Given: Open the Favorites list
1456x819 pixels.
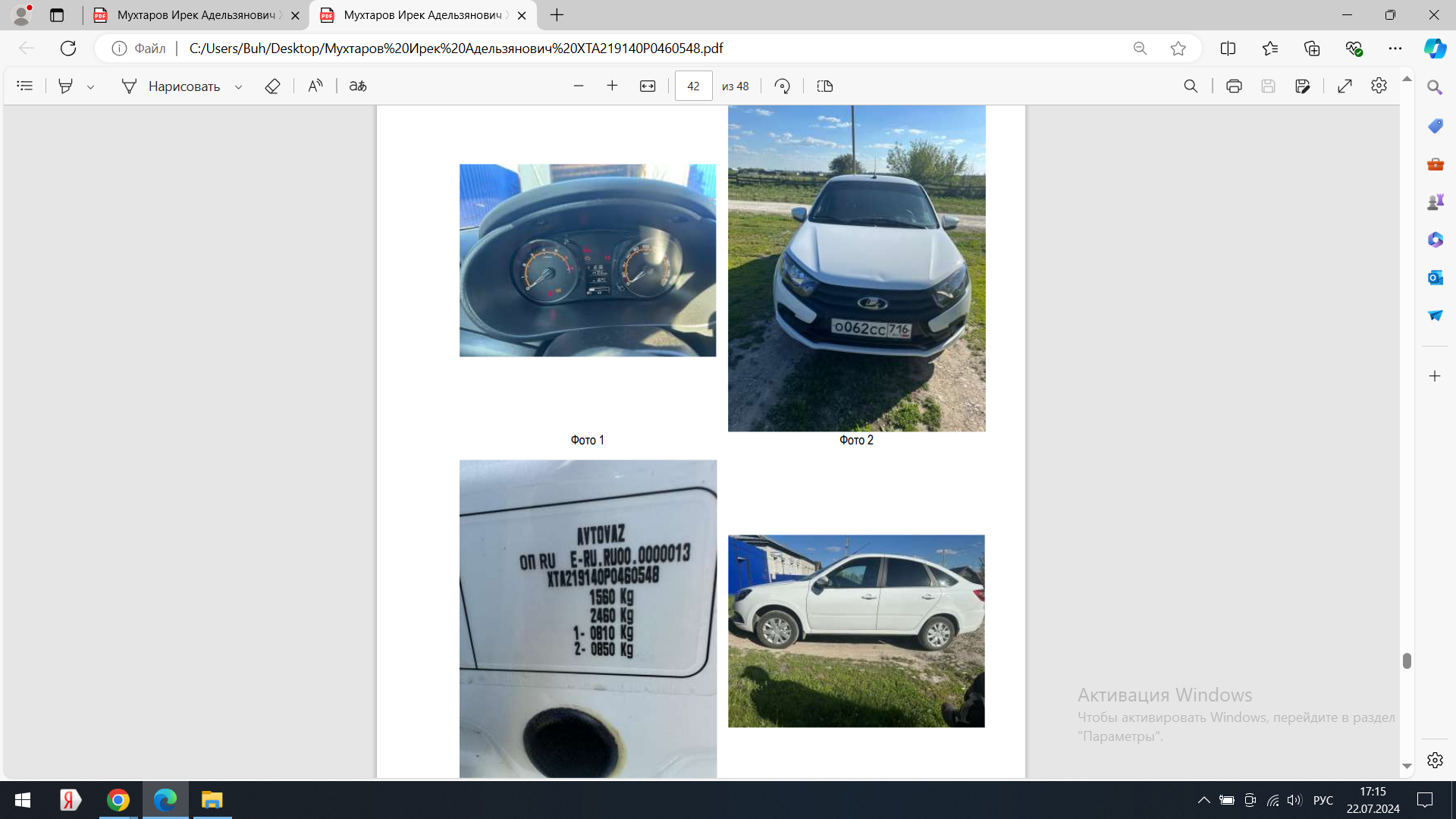Looking at the screenshot, I should 1270,49.
